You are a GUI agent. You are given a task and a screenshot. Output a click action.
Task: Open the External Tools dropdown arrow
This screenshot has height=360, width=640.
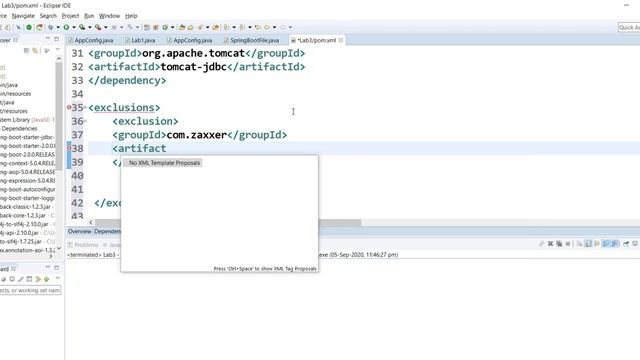(106, 27)
